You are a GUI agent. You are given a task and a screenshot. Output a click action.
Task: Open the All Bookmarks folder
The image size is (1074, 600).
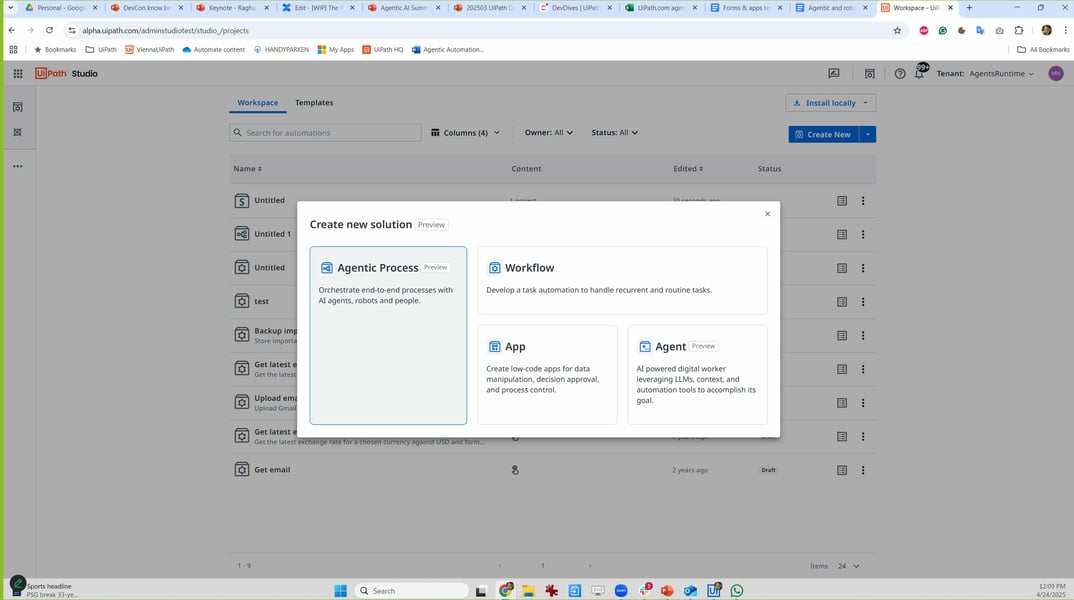coord(1042,49)
